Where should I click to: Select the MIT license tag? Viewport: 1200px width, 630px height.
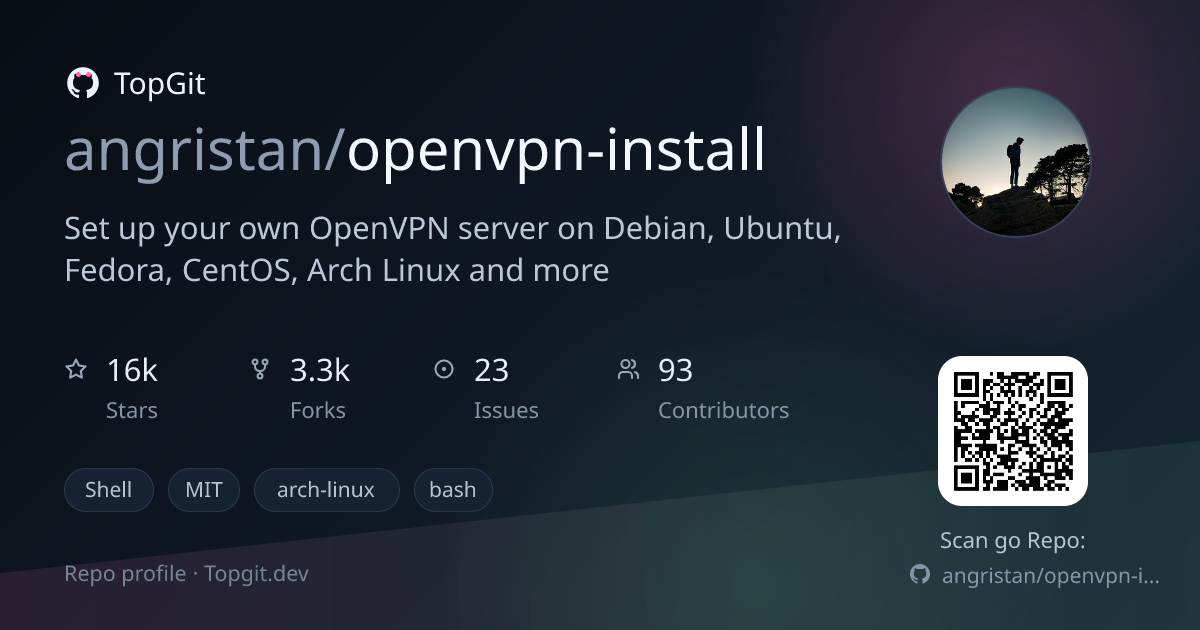click(204, 490)
